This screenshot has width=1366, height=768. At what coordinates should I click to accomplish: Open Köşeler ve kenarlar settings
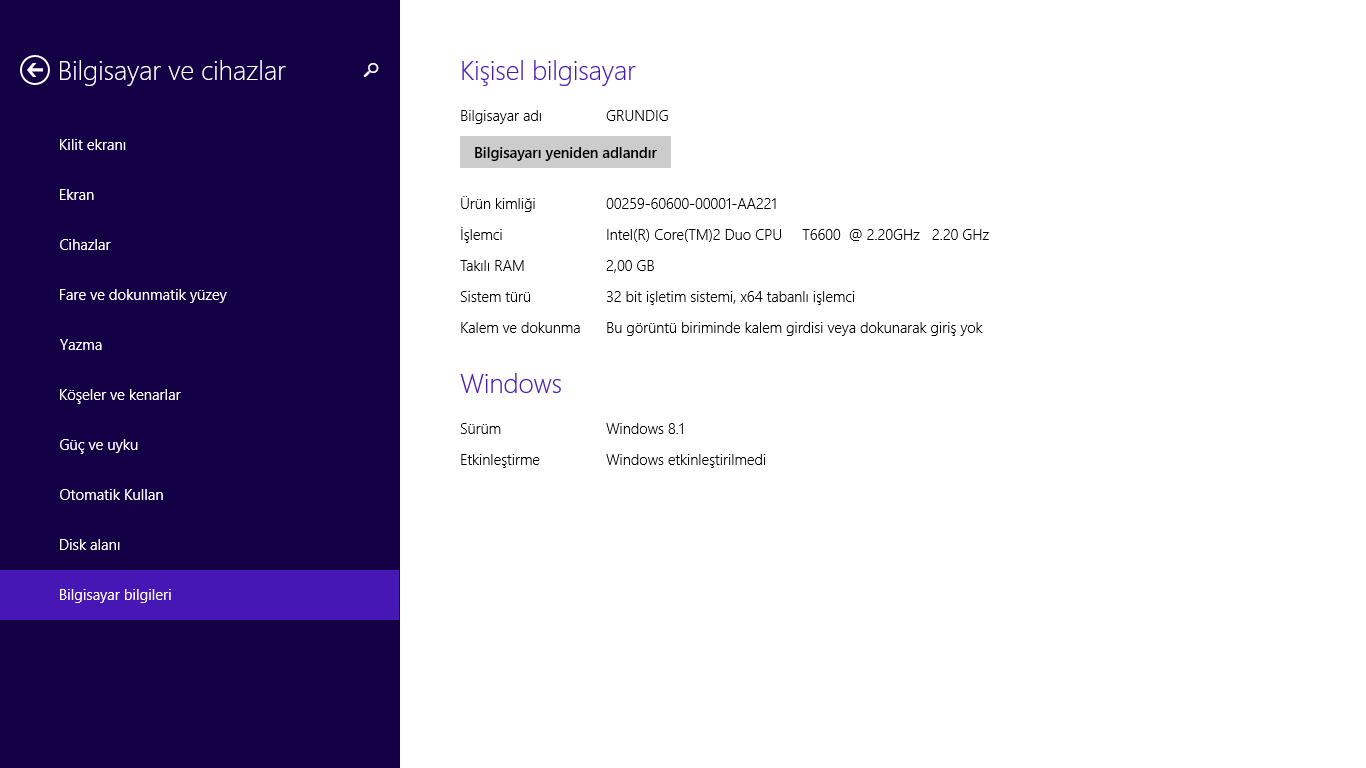click(200, 395)
